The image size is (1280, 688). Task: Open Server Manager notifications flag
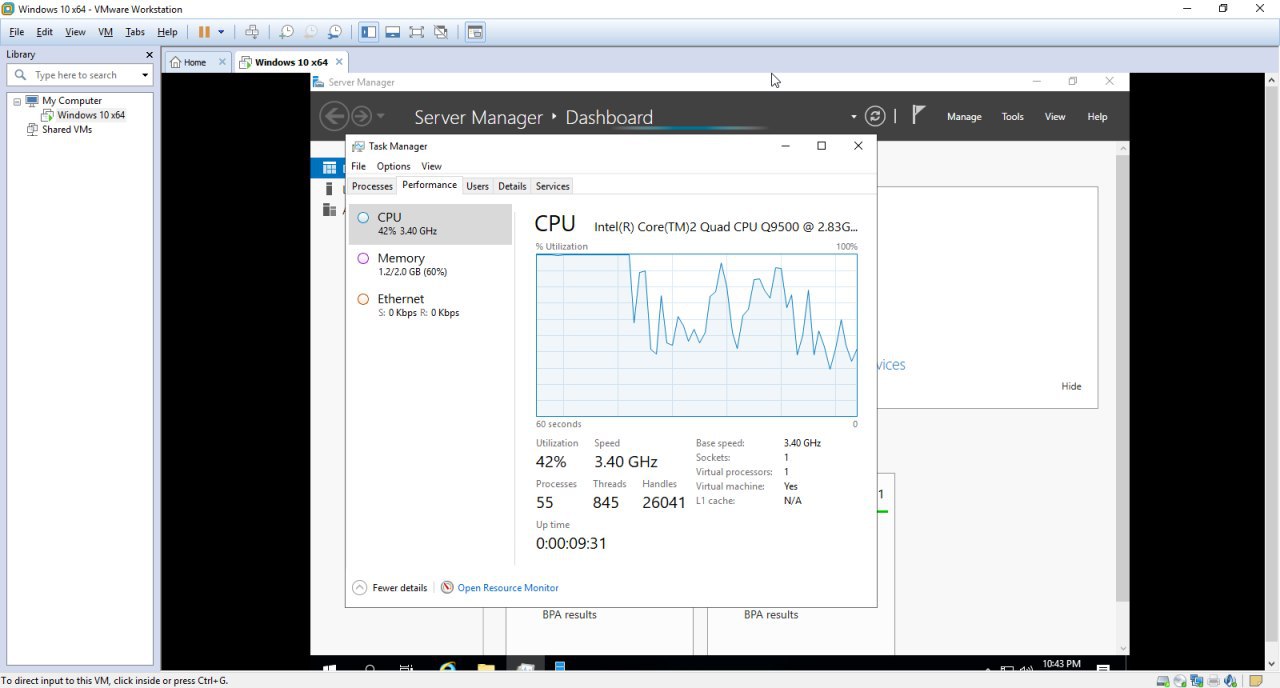pos(919,115)
